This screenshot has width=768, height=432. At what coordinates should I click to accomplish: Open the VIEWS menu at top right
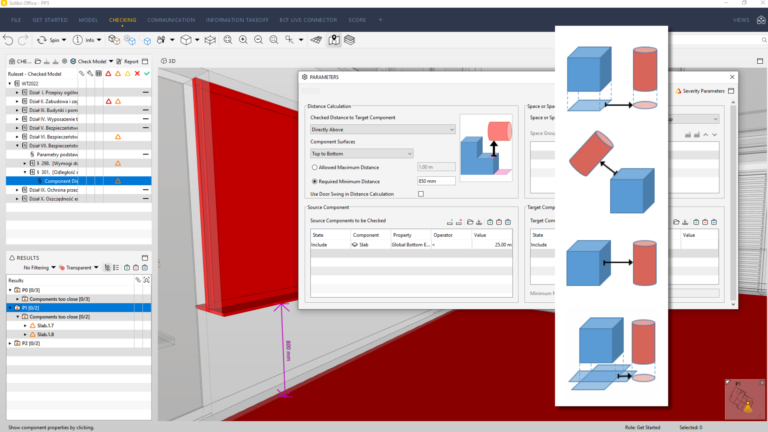(741, 20)
